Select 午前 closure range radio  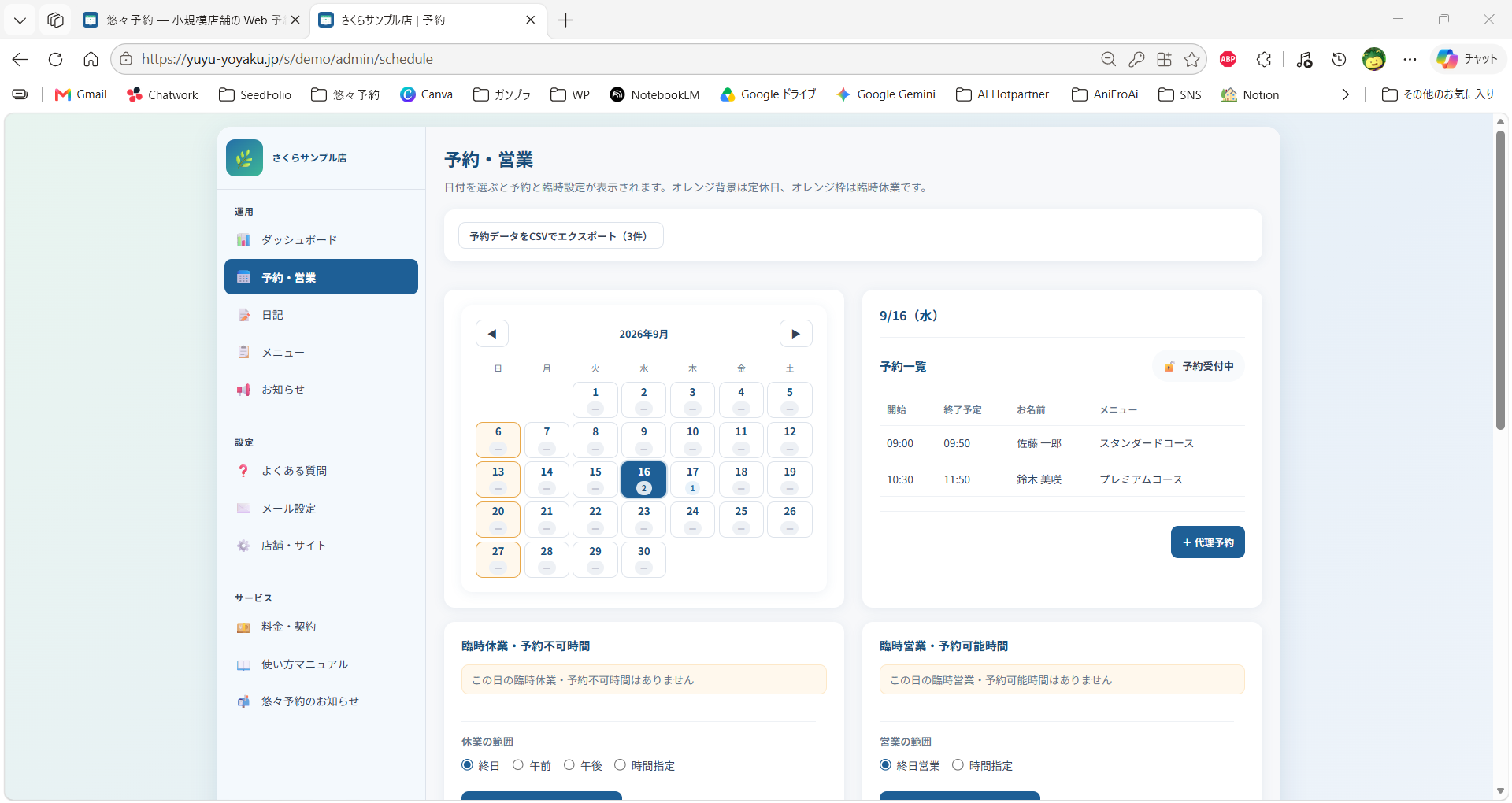(x=518, y=765)
